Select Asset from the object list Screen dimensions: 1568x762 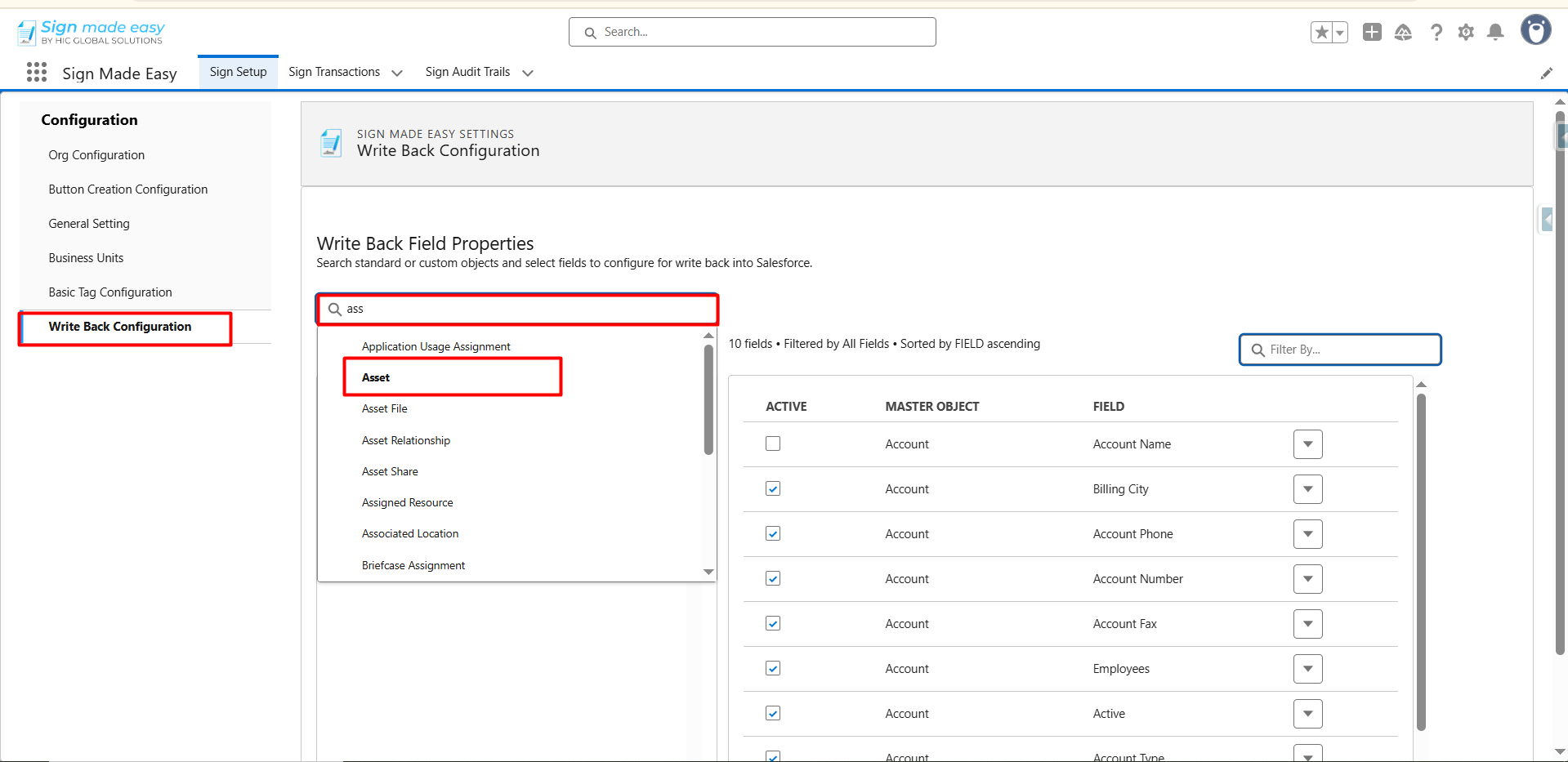(376, 377)
